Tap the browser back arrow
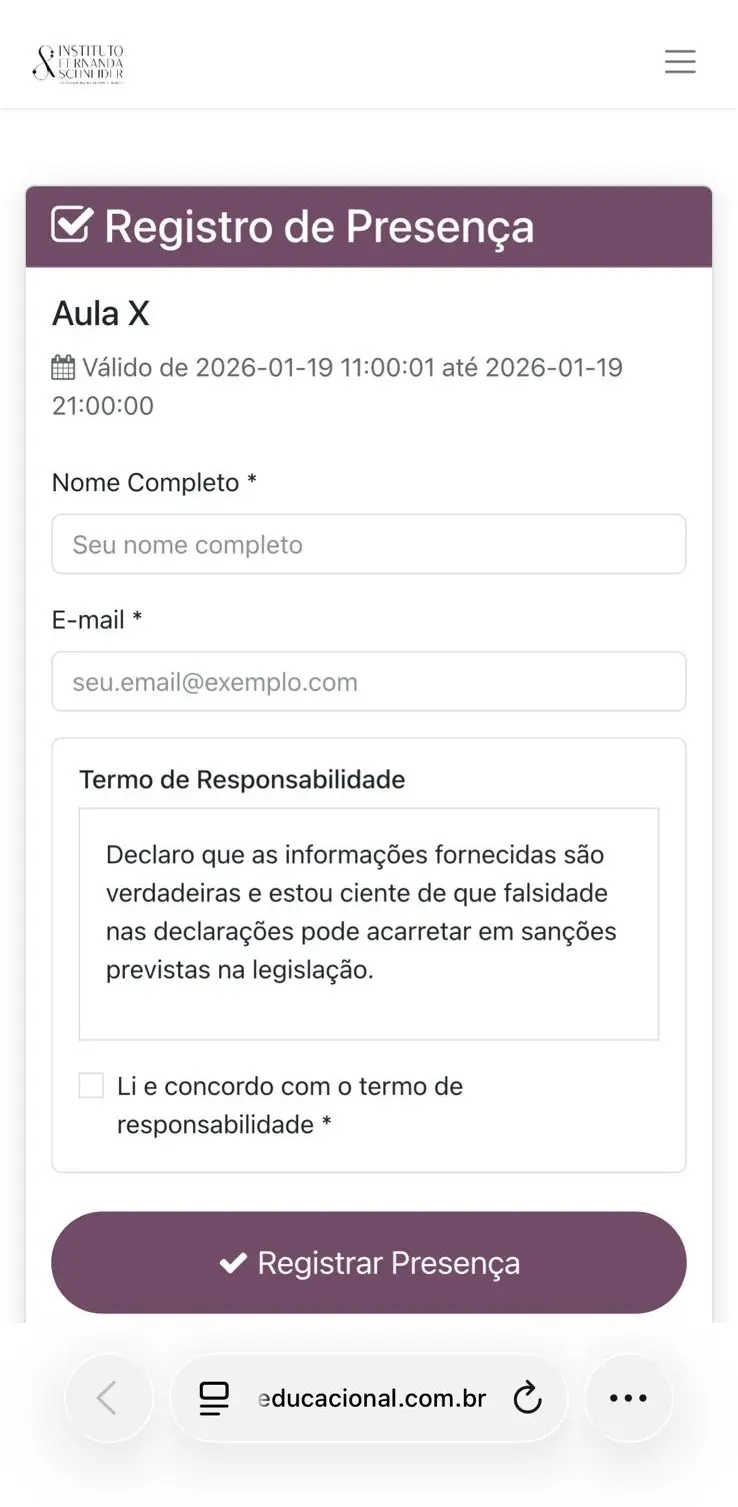The image size is (738, 1507). coord(108,1398)
